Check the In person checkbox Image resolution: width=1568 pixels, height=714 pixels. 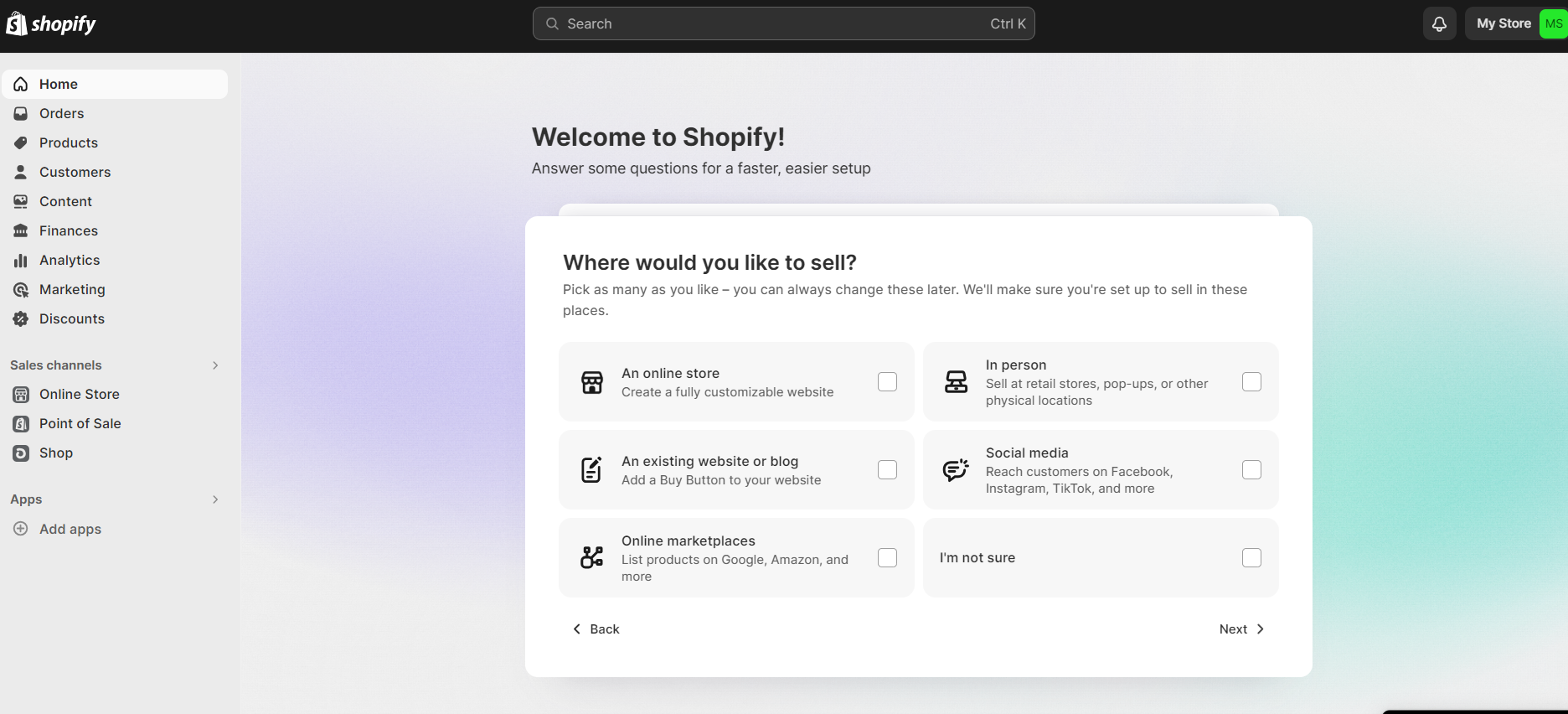1251,382
